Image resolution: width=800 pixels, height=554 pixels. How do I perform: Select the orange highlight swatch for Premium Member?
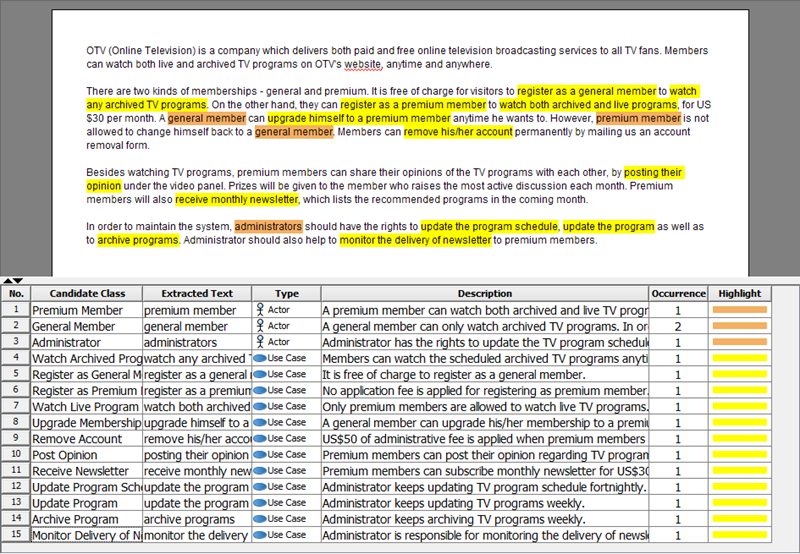(x=739, y=310)
